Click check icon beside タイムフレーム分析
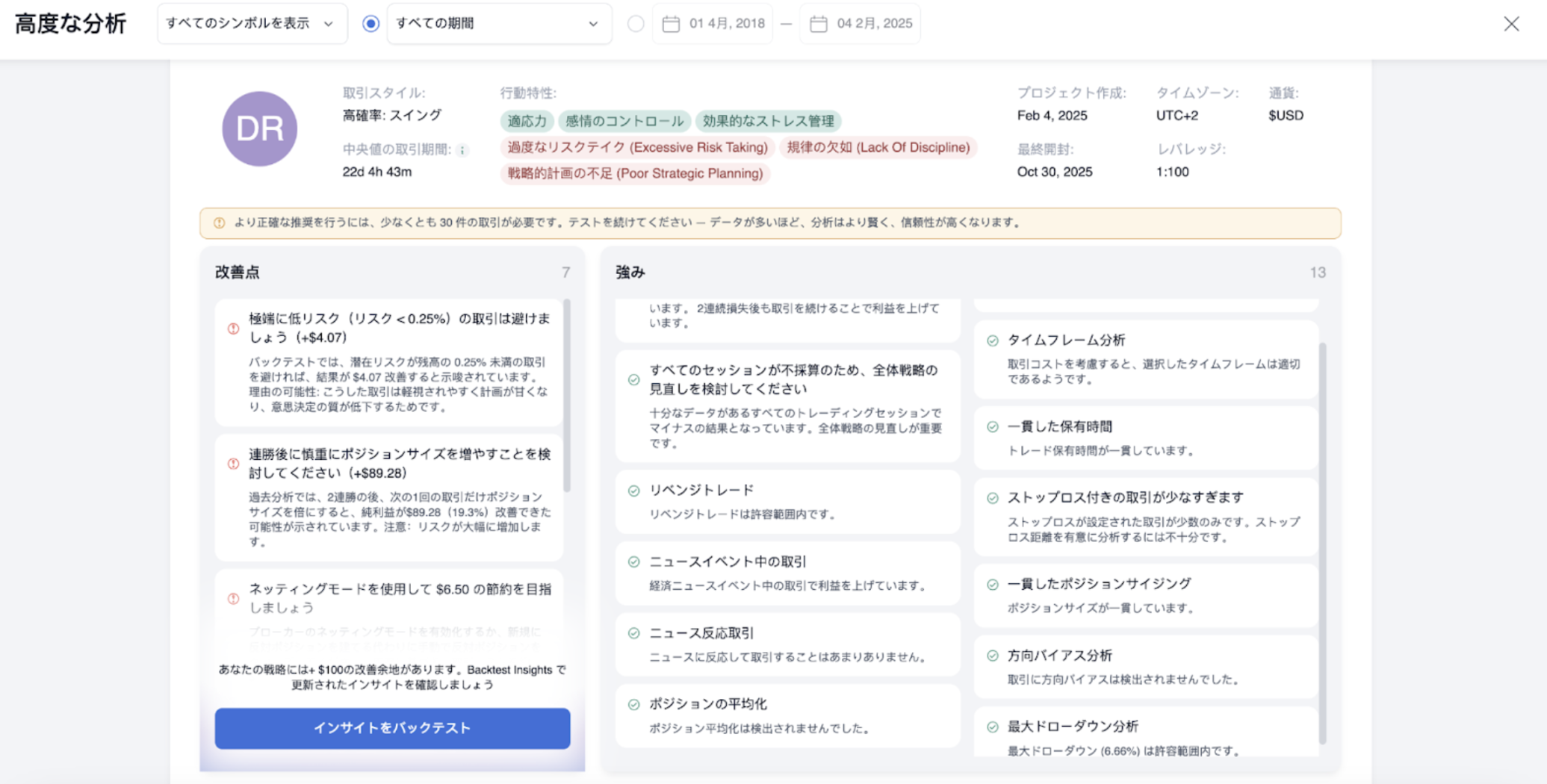The height and width of the screenshot is (784, 1547). (992, 340)
